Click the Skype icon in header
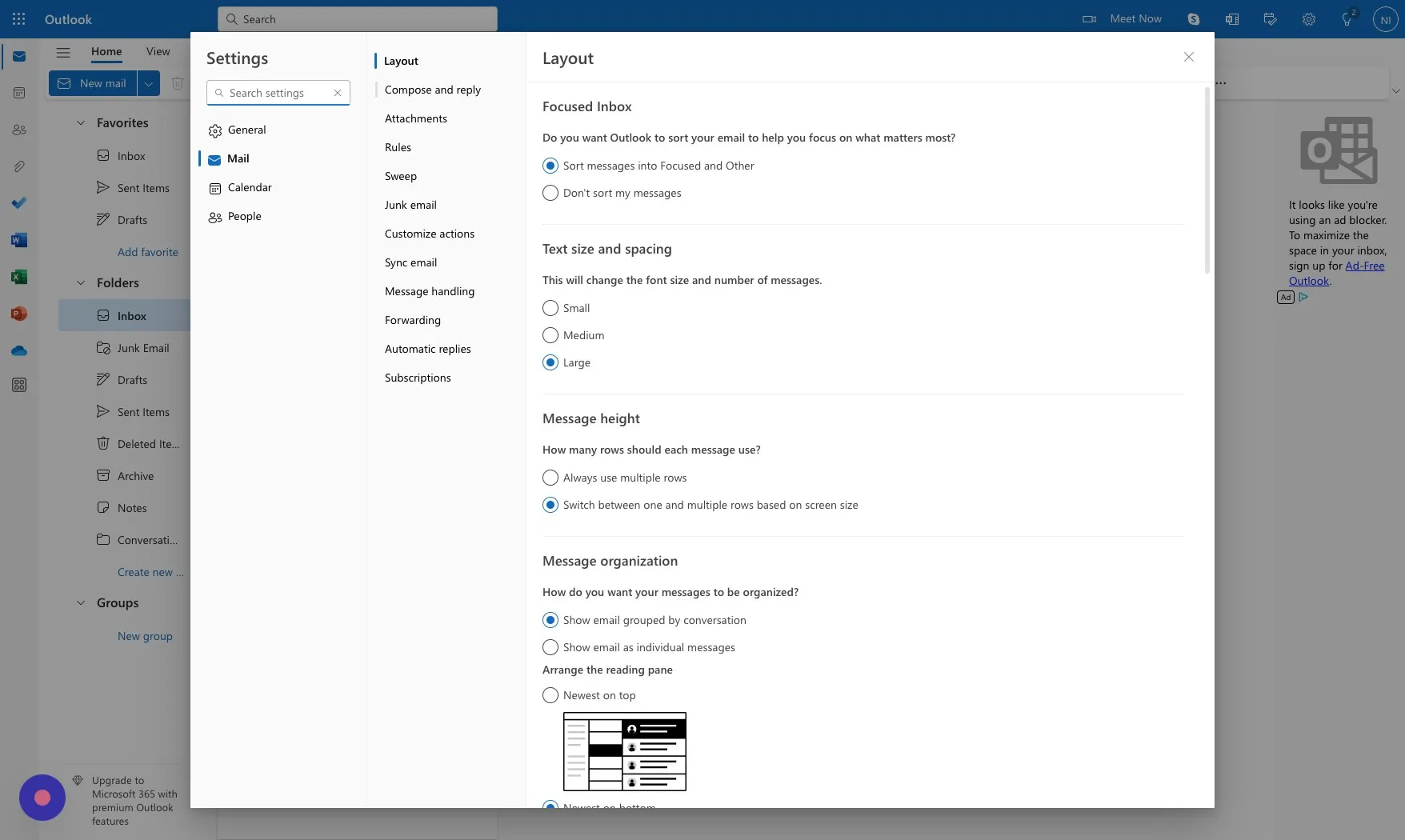This screenshot has height=840, width=1405. tap(1193, 18)
